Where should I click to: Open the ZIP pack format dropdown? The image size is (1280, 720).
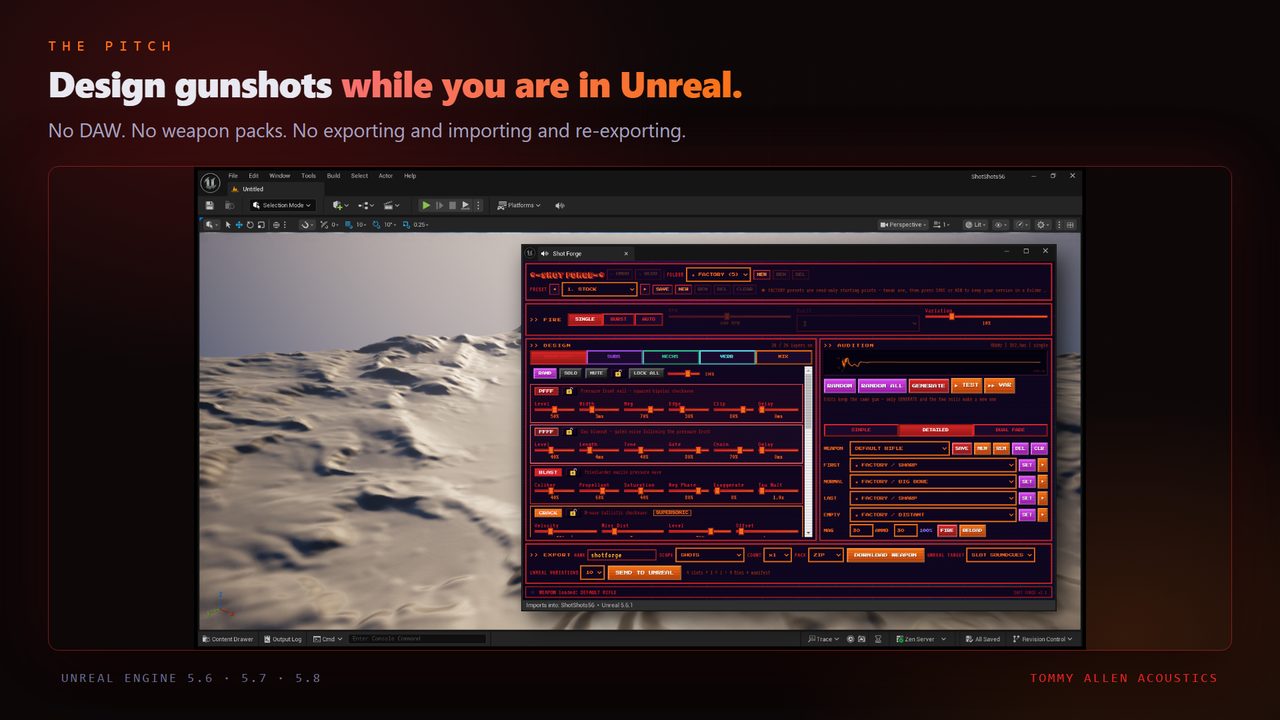(826, 554)
